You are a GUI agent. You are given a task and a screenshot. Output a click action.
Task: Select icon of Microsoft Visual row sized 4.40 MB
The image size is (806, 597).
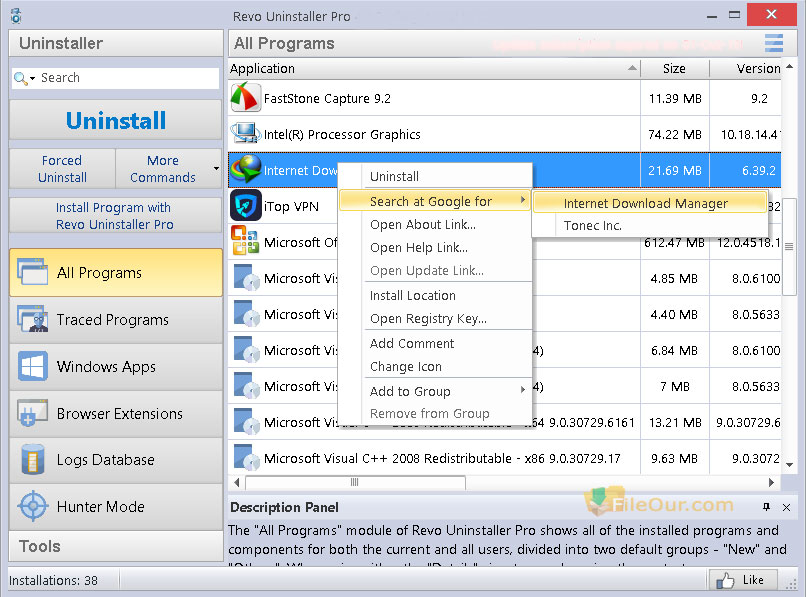tap(245, 313)
